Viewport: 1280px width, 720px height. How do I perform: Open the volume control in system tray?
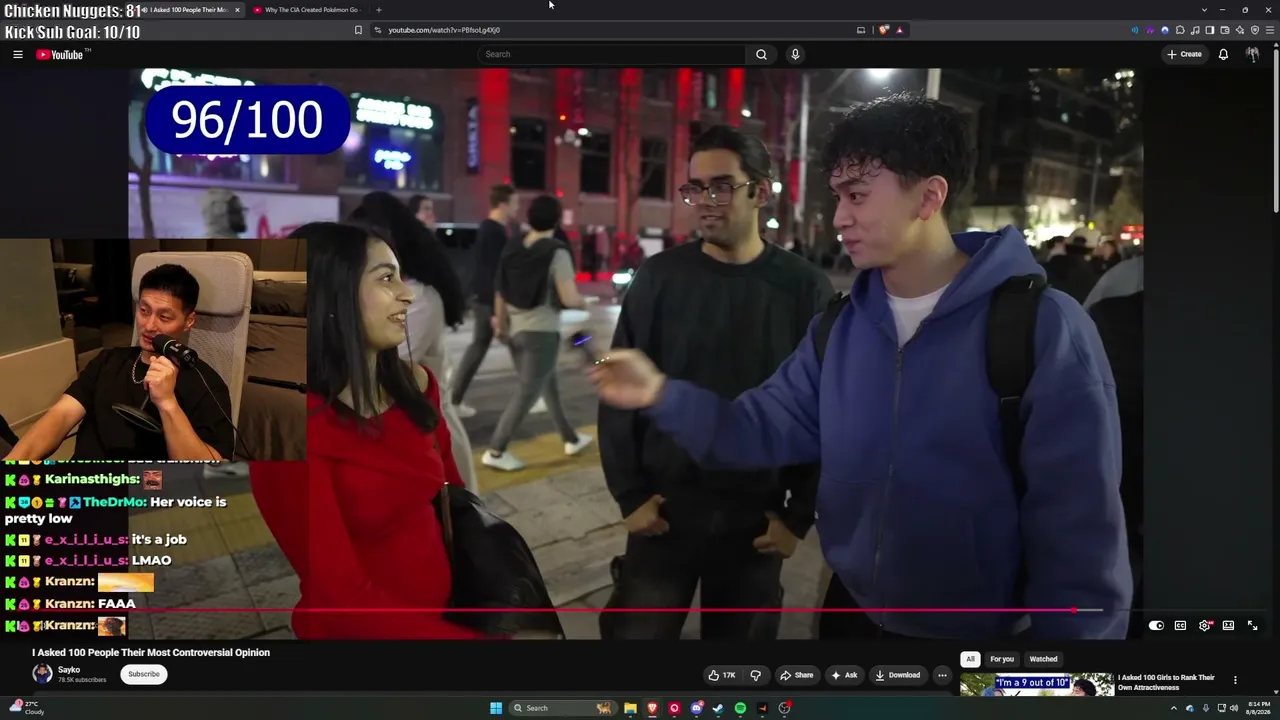coord(1234,708)
